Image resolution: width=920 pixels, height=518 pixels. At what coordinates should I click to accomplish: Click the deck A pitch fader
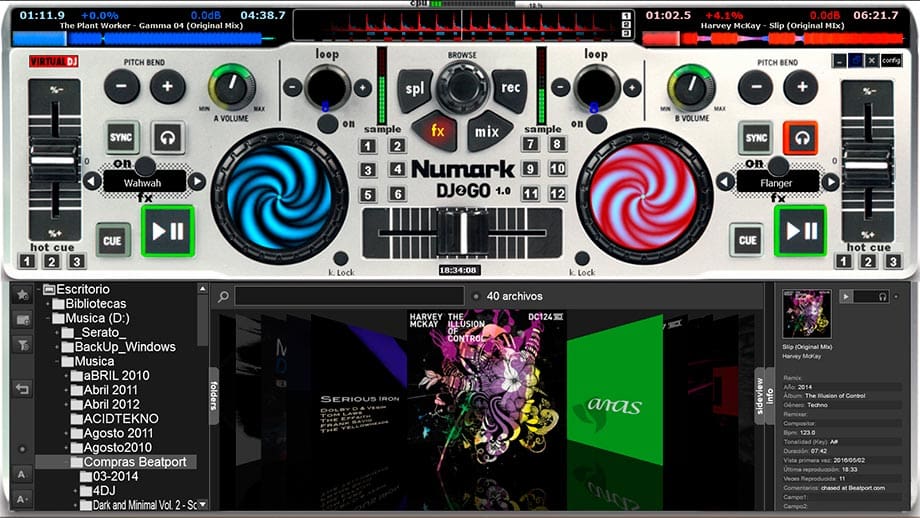(x=54, y=160)
